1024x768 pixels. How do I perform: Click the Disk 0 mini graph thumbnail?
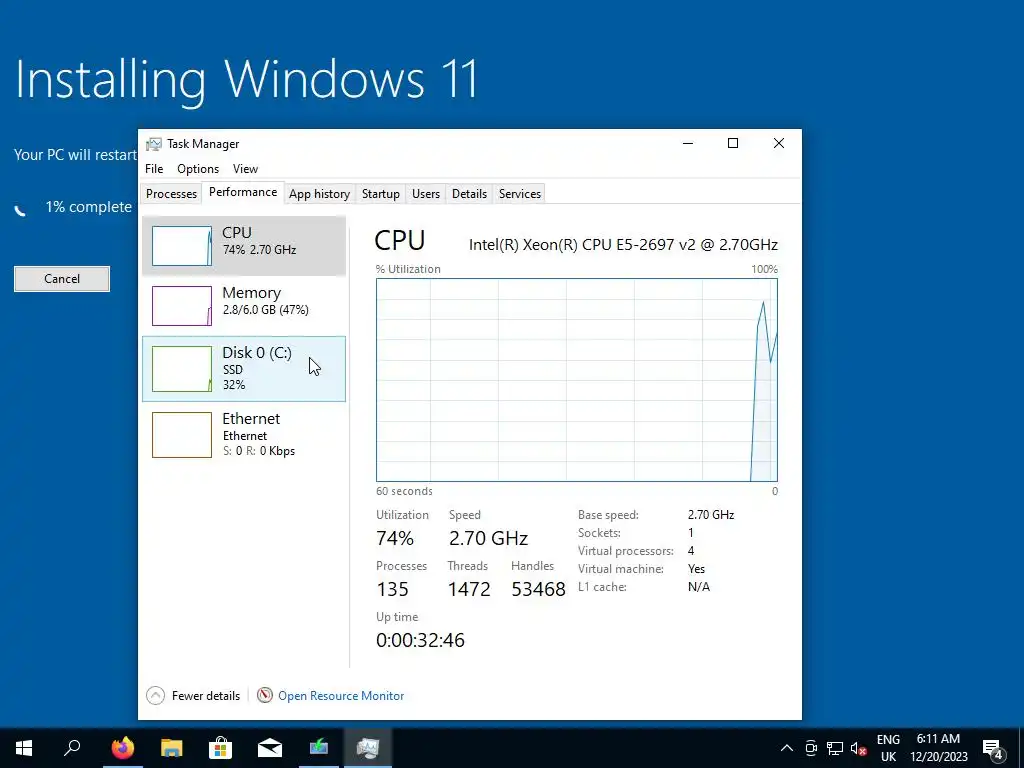pyautogui.click(x=182, y=369)
